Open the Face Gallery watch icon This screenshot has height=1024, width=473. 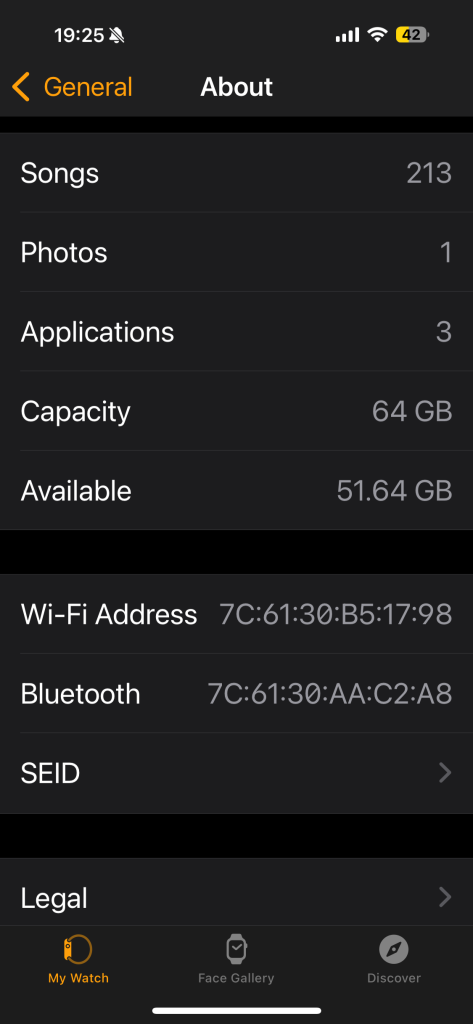click(x=236, y=949)
